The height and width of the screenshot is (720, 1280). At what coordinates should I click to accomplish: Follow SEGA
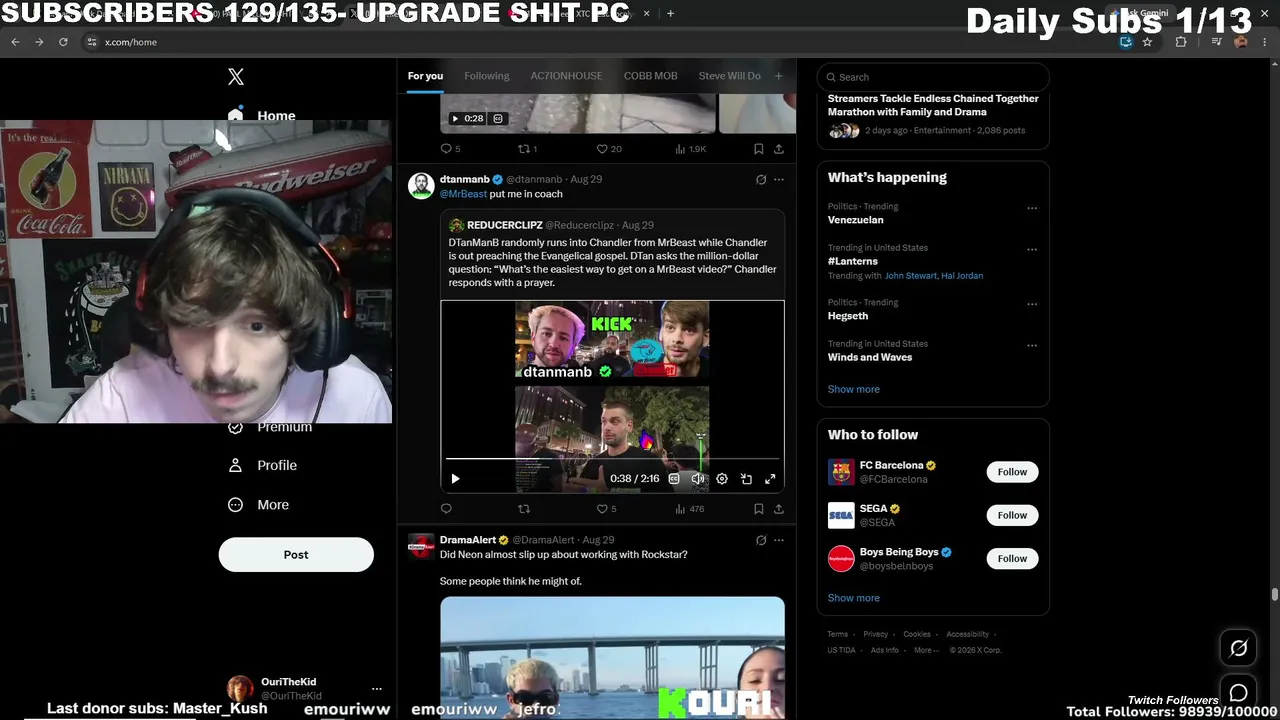(x=1012, y=515)
